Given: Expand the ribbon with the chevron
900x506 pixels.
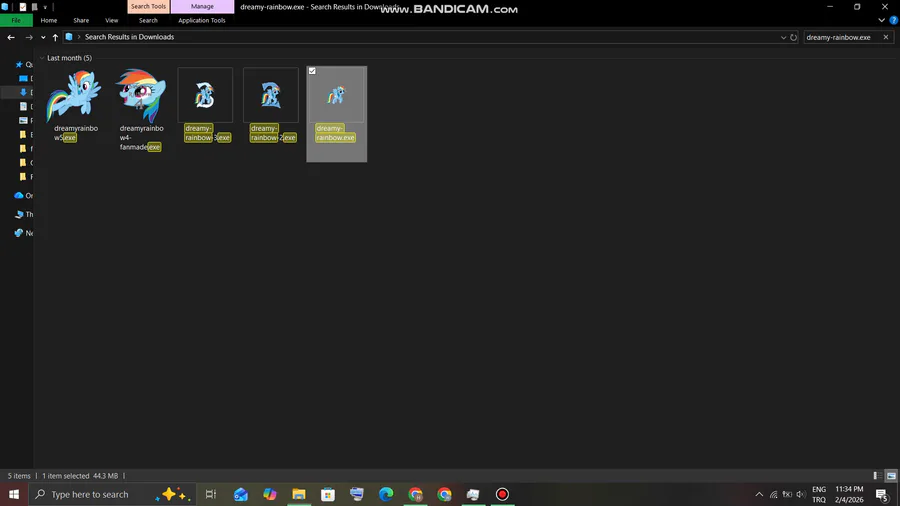Looking at the screenshot, I should pyautogui.click(x=882, y=20).
